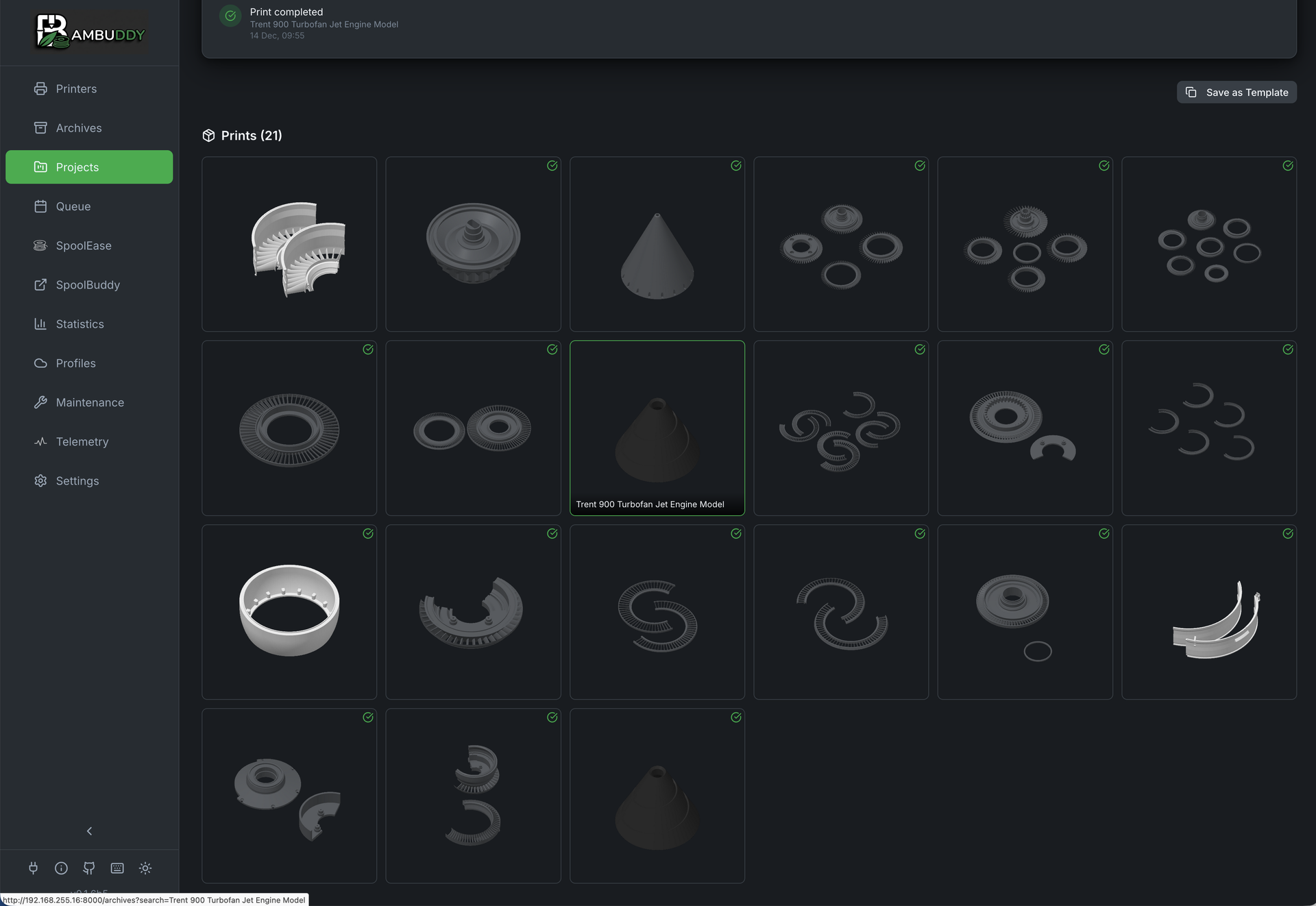Open the GitHub icon in footer
The image size is (1316, 906).
pos(89,868)
